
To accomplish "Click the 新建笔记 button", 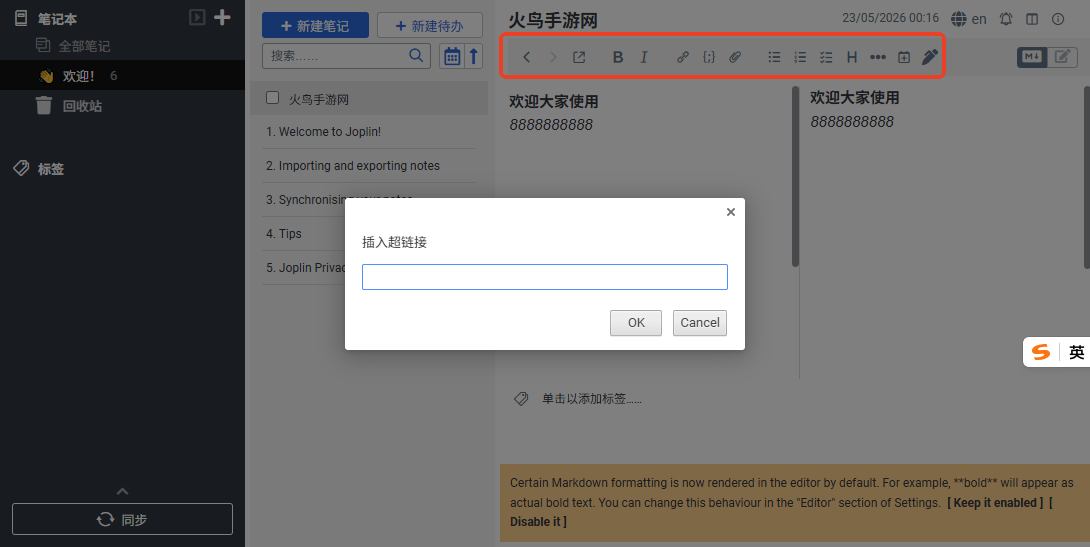I will point(316,26).
